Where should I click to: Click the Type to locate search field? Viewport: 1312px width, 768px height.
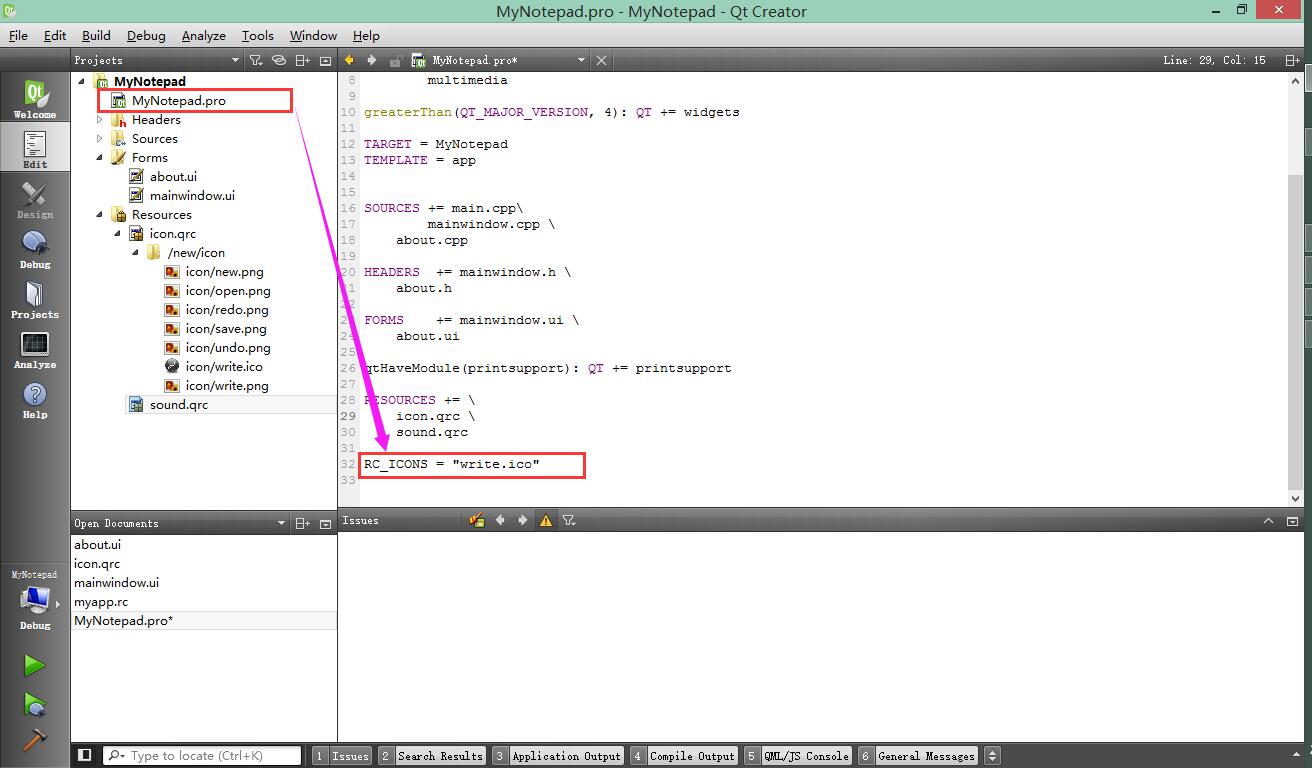[x=202, y=755]
